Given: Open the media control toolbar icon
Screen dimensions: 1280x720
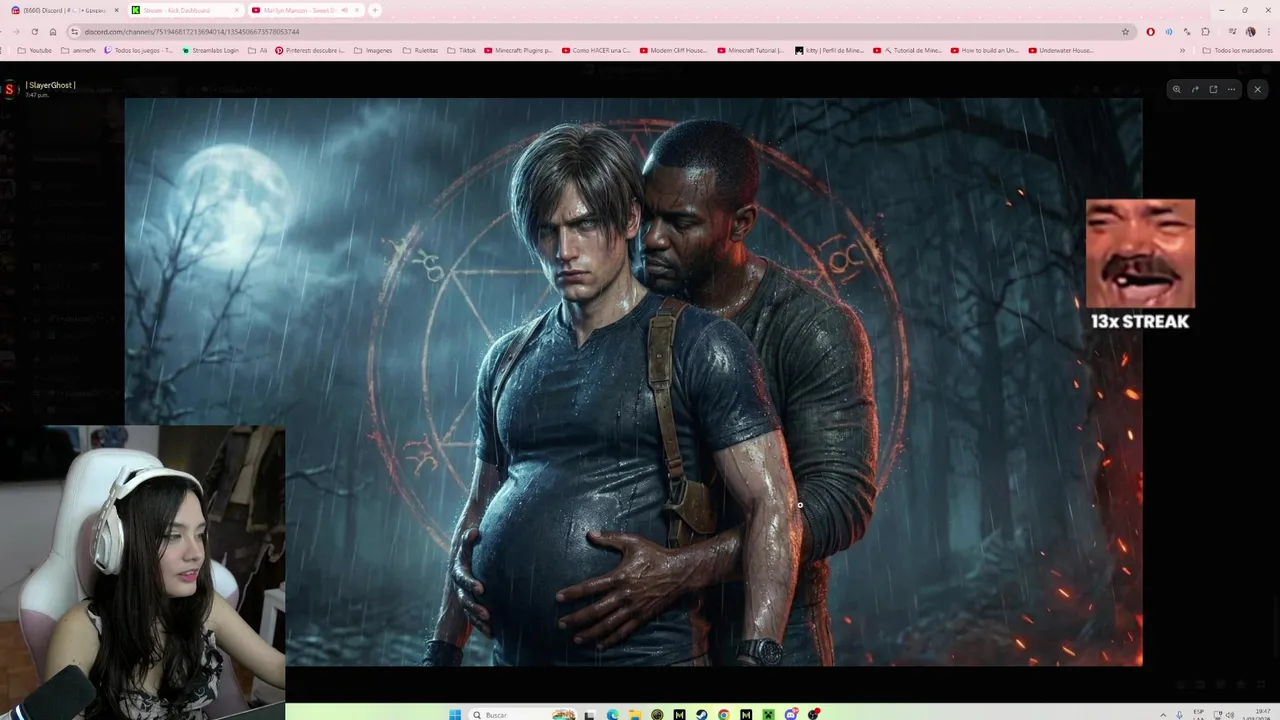Looking at the screenshot, I should (1232, 32).
